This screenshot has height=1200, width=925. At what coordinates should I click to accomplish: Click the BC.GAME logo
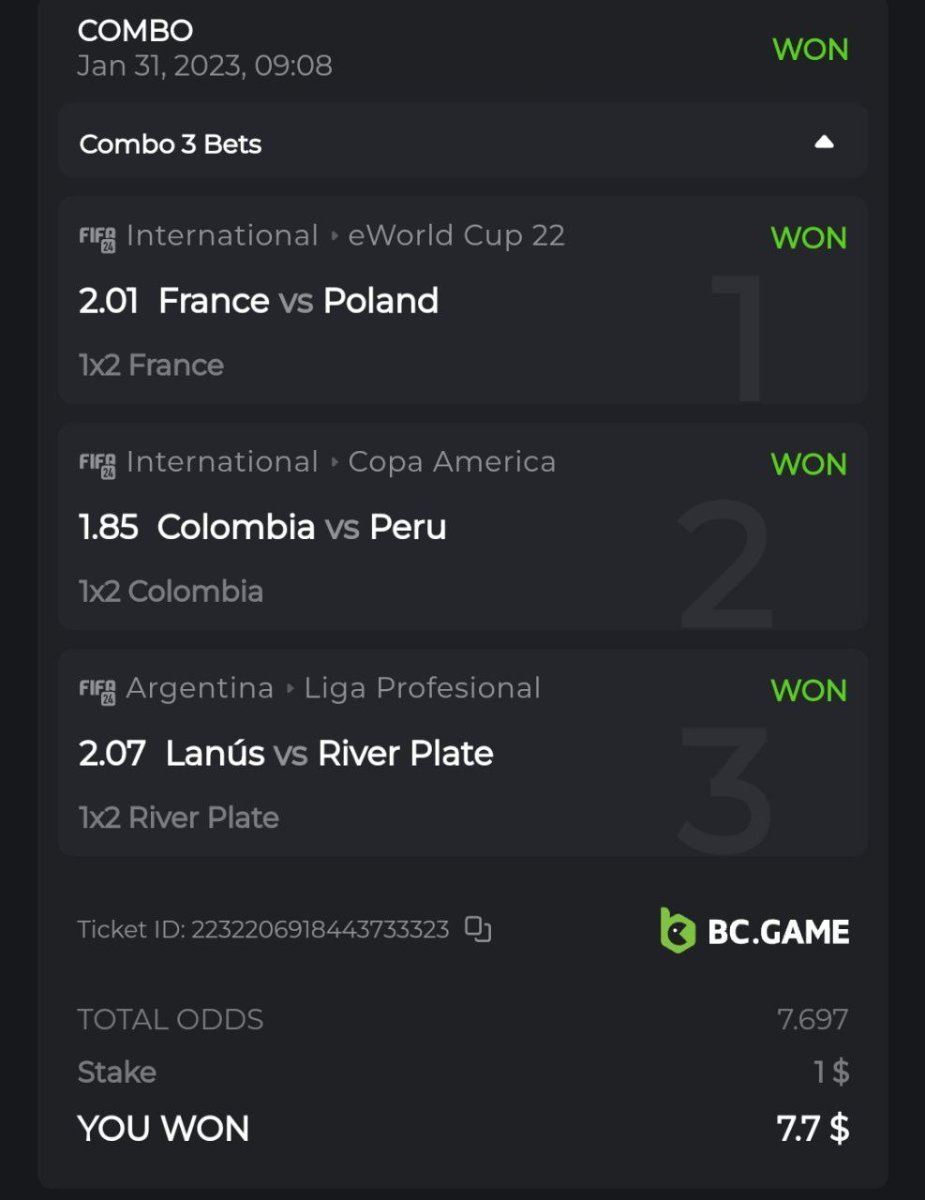coord(754,931)
